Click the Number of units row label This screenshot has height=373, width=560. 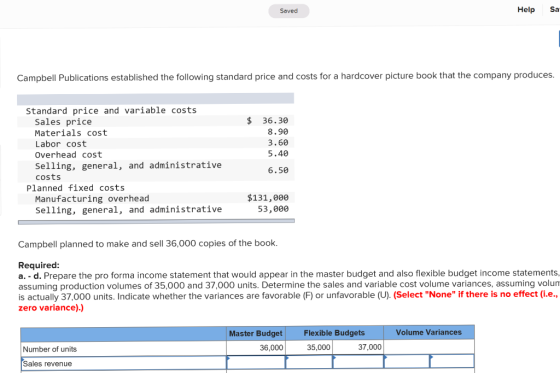click(x=50, y=349)
